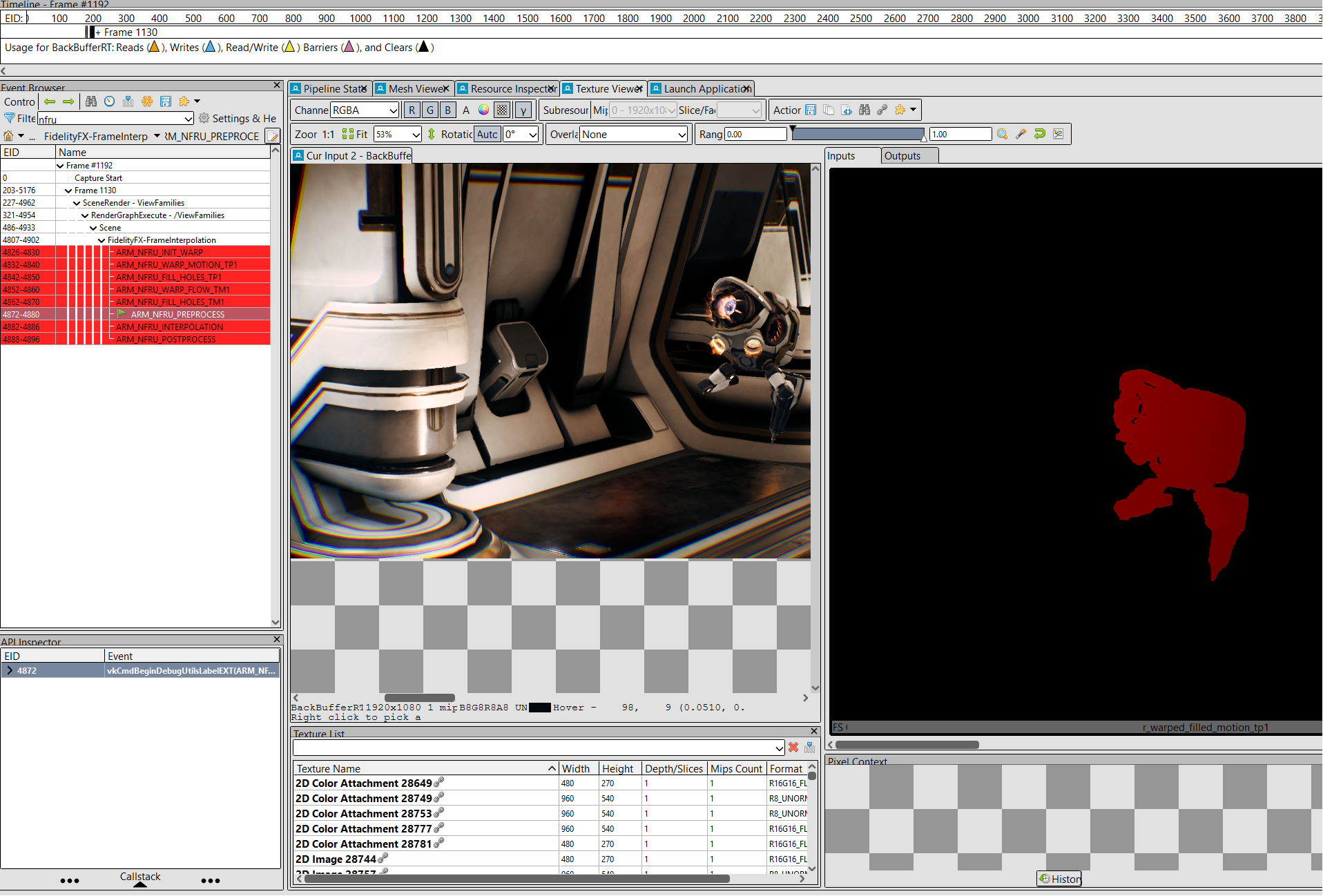
Task: Toggle histogram chart icon
Action: pyautogui.click(x=1059, y=134)
